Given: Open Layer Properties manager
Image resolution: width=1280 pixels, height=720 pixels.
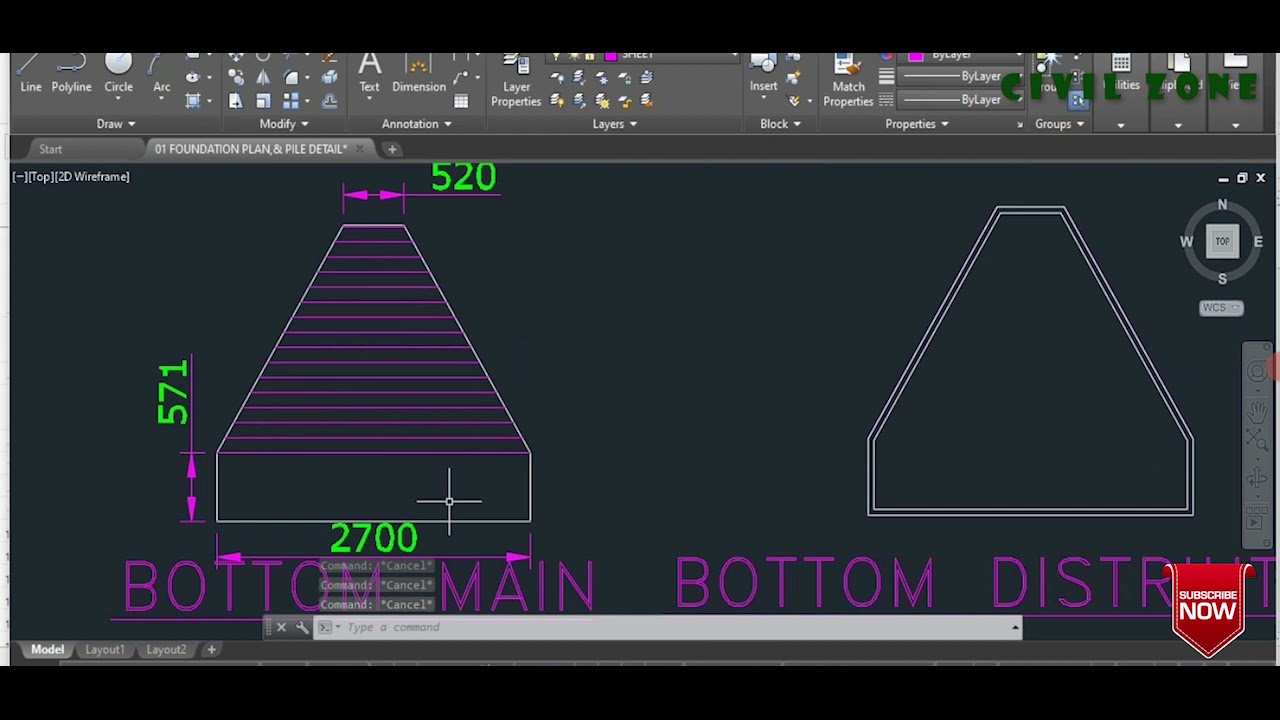Looking at the screenshot, I should click(x=516, y=81).
